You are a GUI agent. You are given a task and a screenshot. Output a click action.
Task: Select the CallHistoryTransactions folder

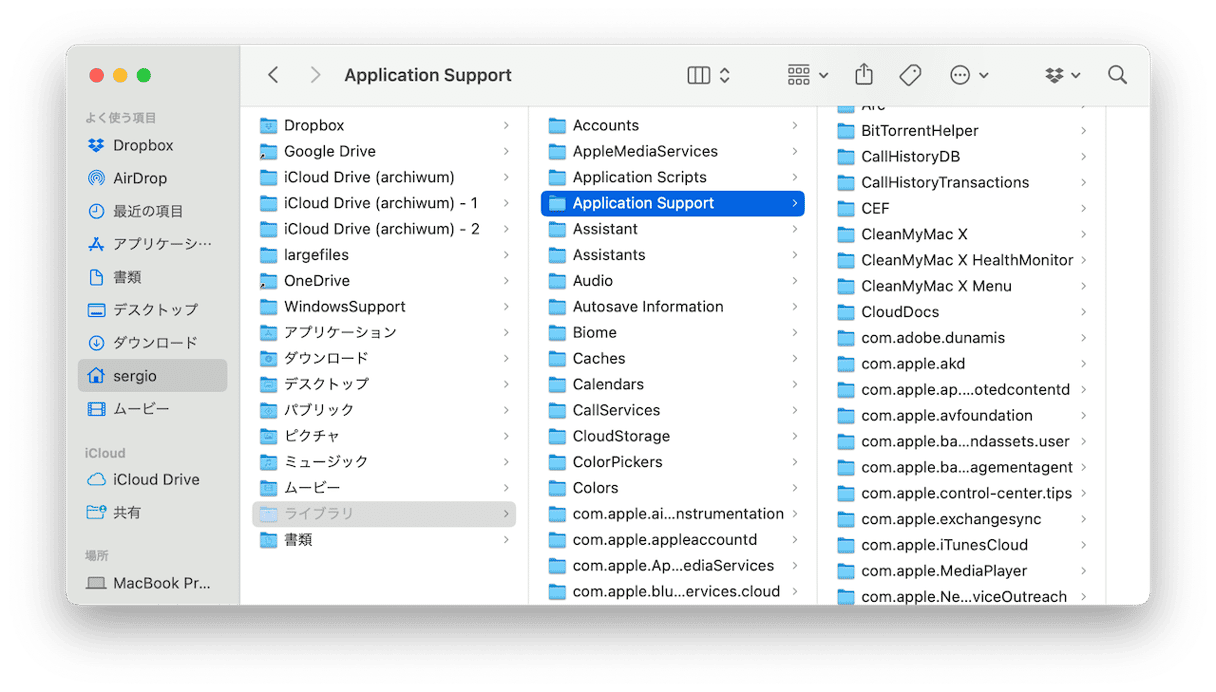[962, 183]
